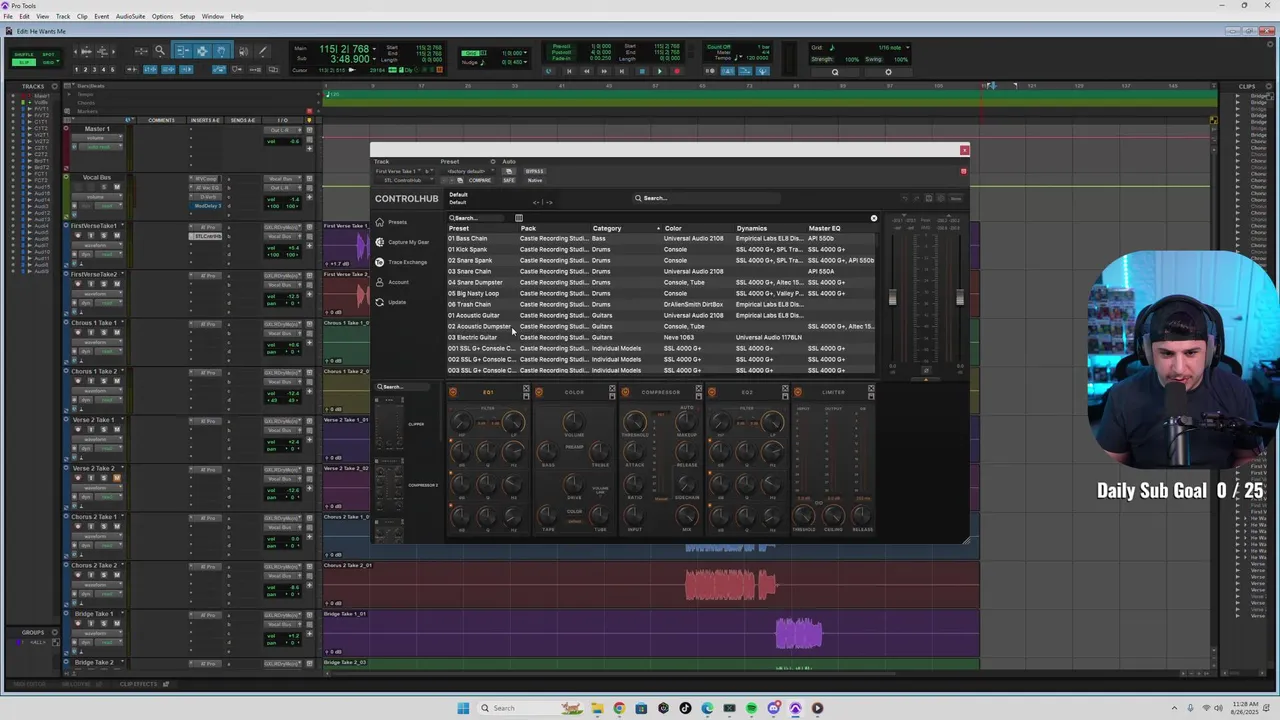The width and height of the screenshot is (1280, 720).
Task: Toggle the EQ1 module power button
Action: click(x=453, y=392)
